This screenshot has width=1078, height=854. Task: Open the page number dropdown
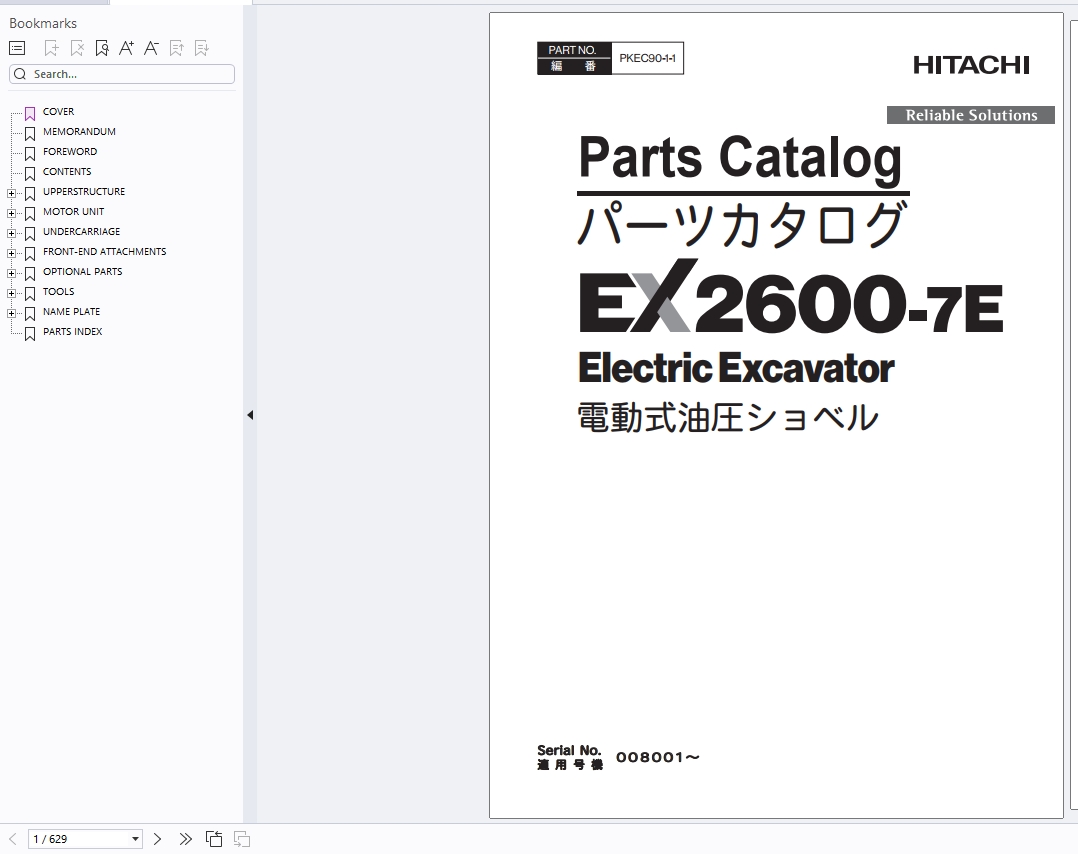135,840
